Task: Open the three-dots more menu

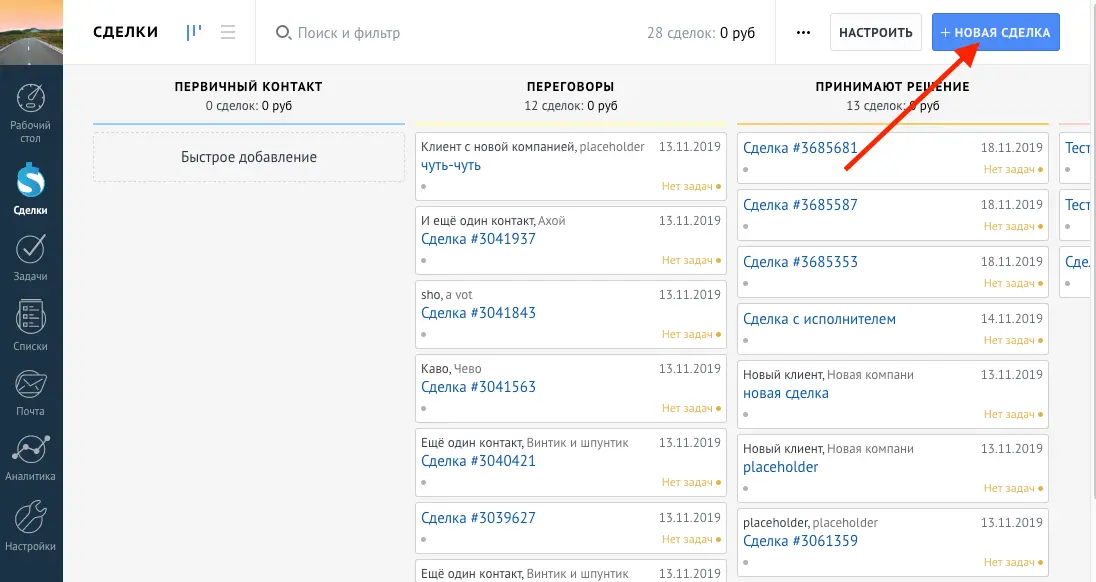Action: (803, 32)
